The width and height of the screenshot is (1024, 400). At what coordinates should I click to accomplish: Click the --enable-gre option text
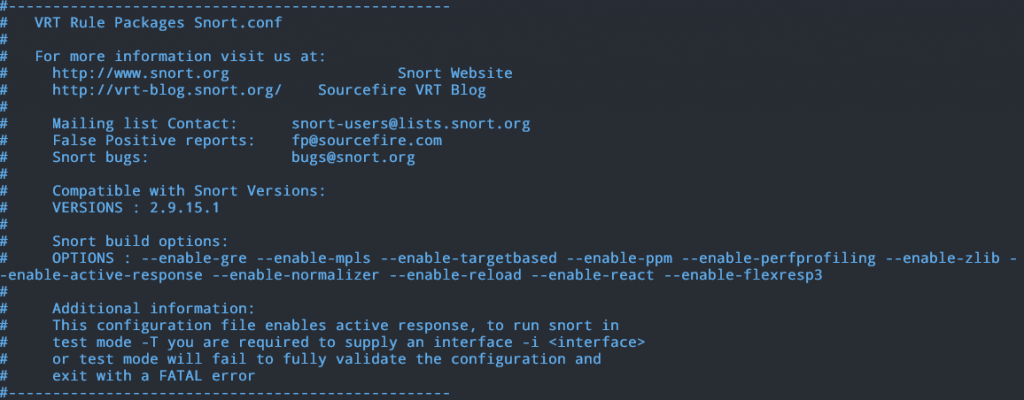coord(194,258)
